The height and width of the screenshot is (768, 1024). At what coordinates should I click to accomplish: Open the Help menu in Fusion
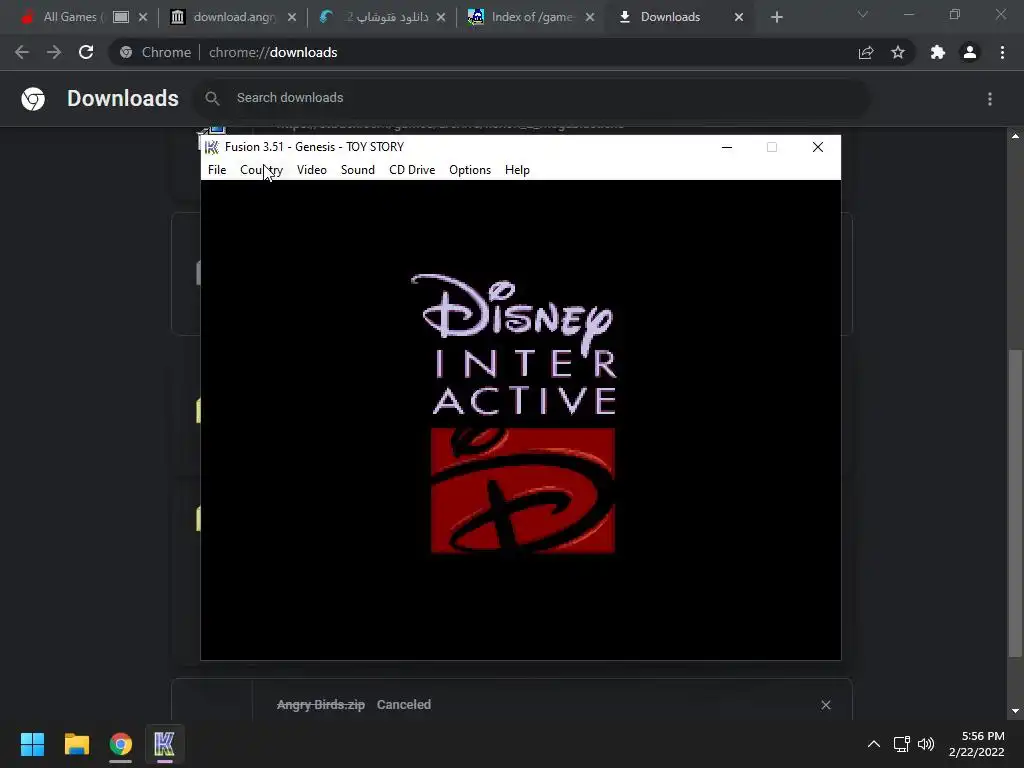pos(517,170)
